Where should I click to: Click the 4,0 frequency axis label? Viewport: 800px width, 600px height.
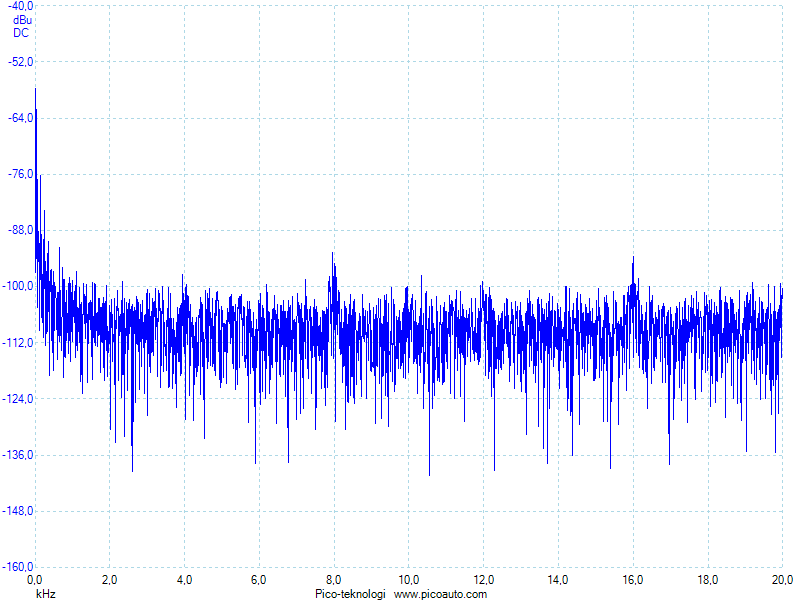coord(184,580)
